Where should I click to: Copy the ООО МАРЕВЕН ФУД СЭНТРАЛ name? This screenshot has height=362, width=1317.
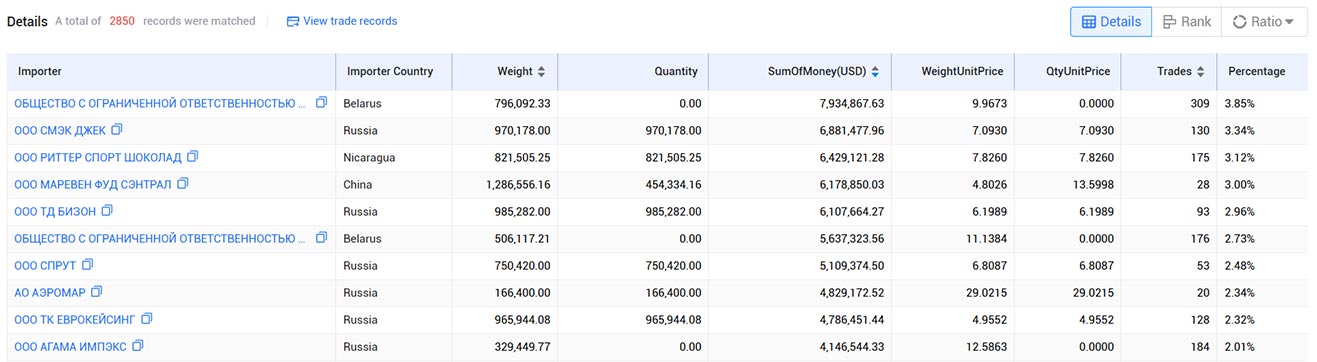pyautogui.click(x=183, y=184)
